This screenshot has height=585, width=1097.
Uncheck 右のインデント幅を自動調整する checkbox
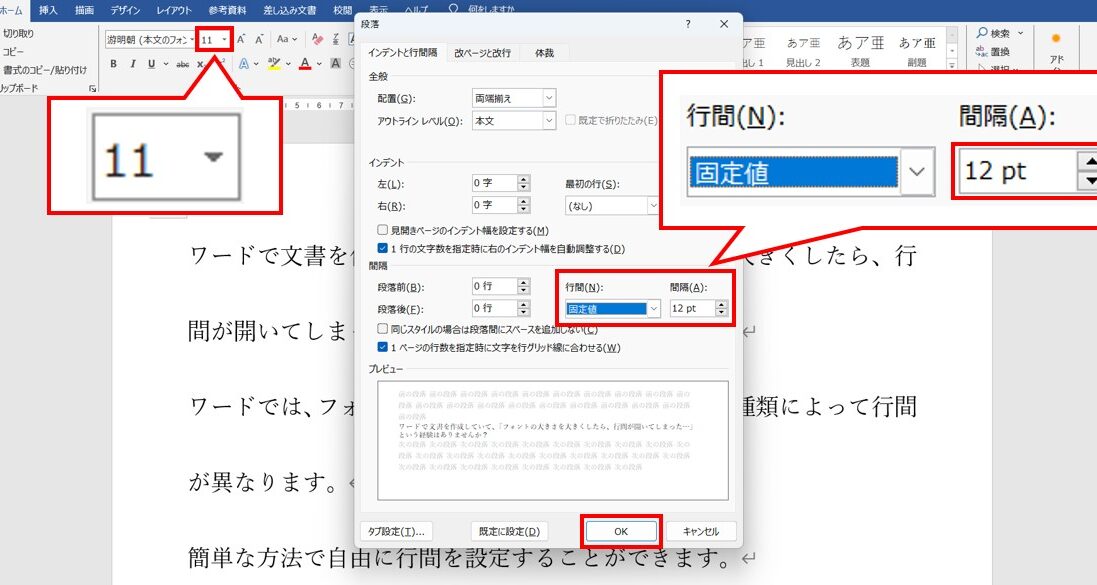click(x=383, y=248)
